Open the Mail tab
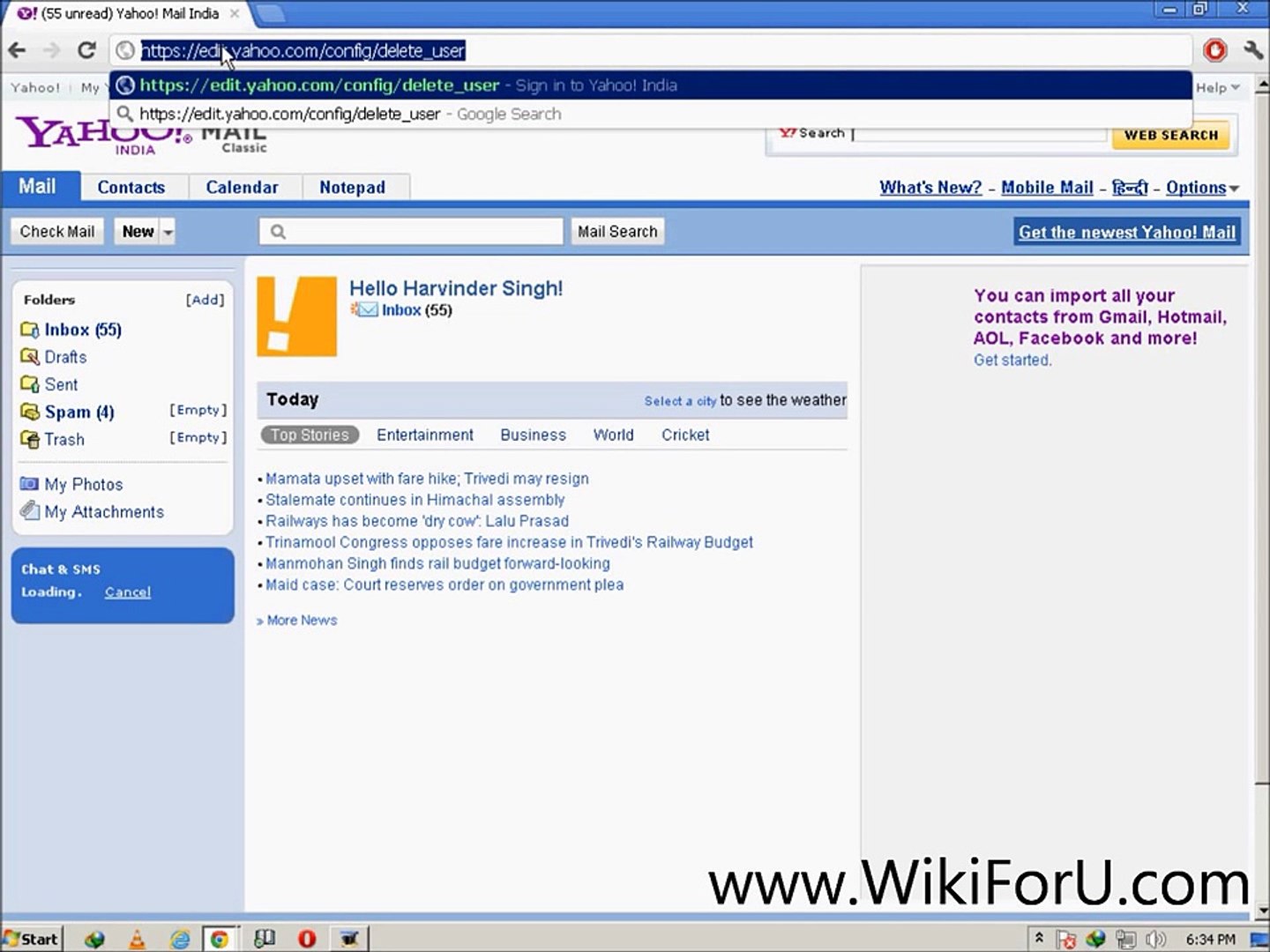This screenshot has width=1270, height=952. 37,187
